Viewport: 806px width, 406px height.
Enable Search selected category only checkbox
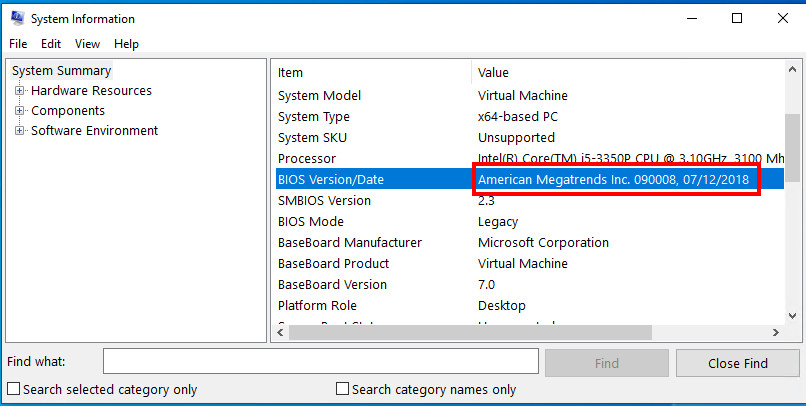click(x=14, y=389)
